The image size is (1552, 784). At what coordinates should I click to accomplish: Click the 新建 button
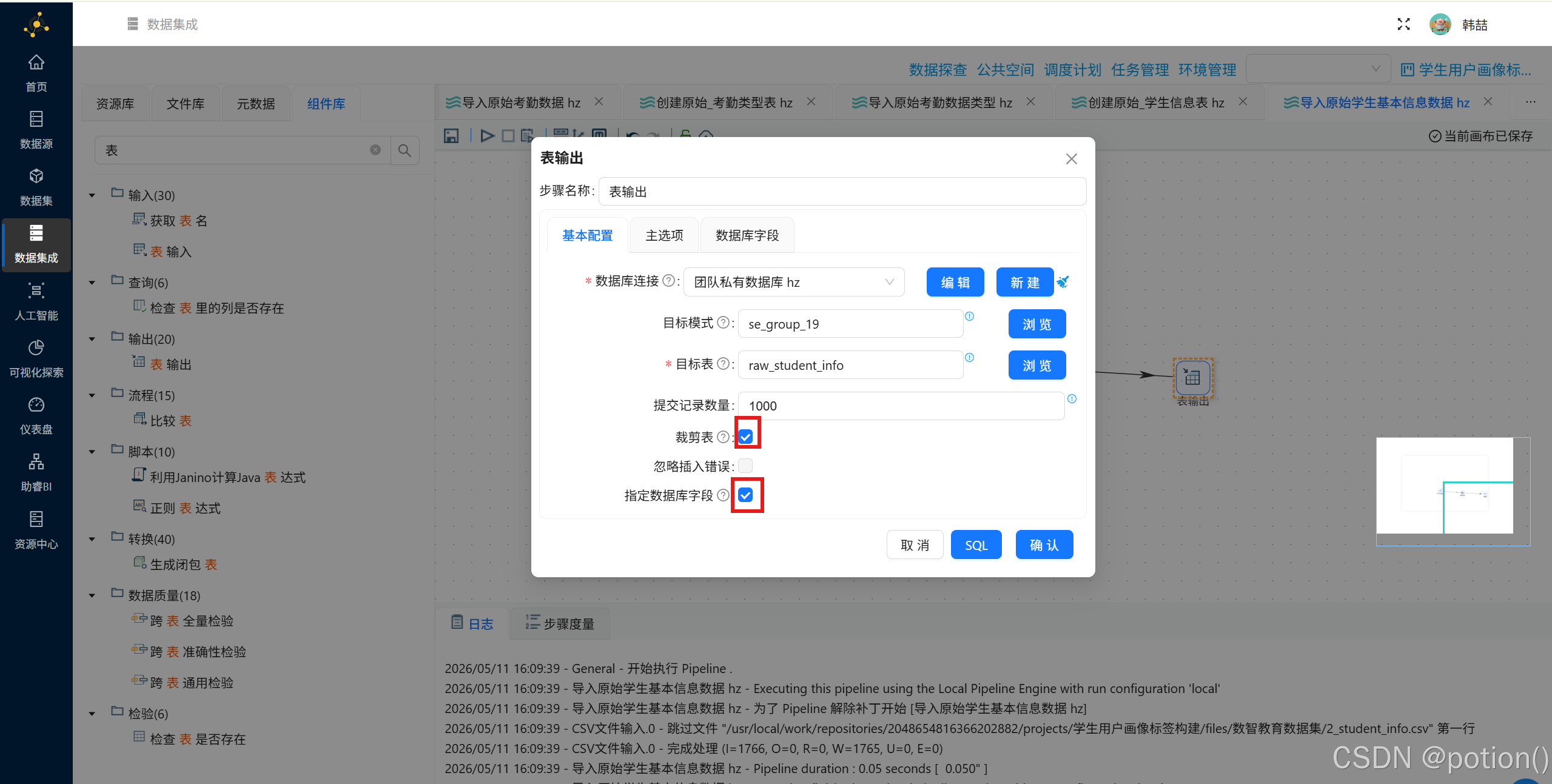(x=1025, y=282)
